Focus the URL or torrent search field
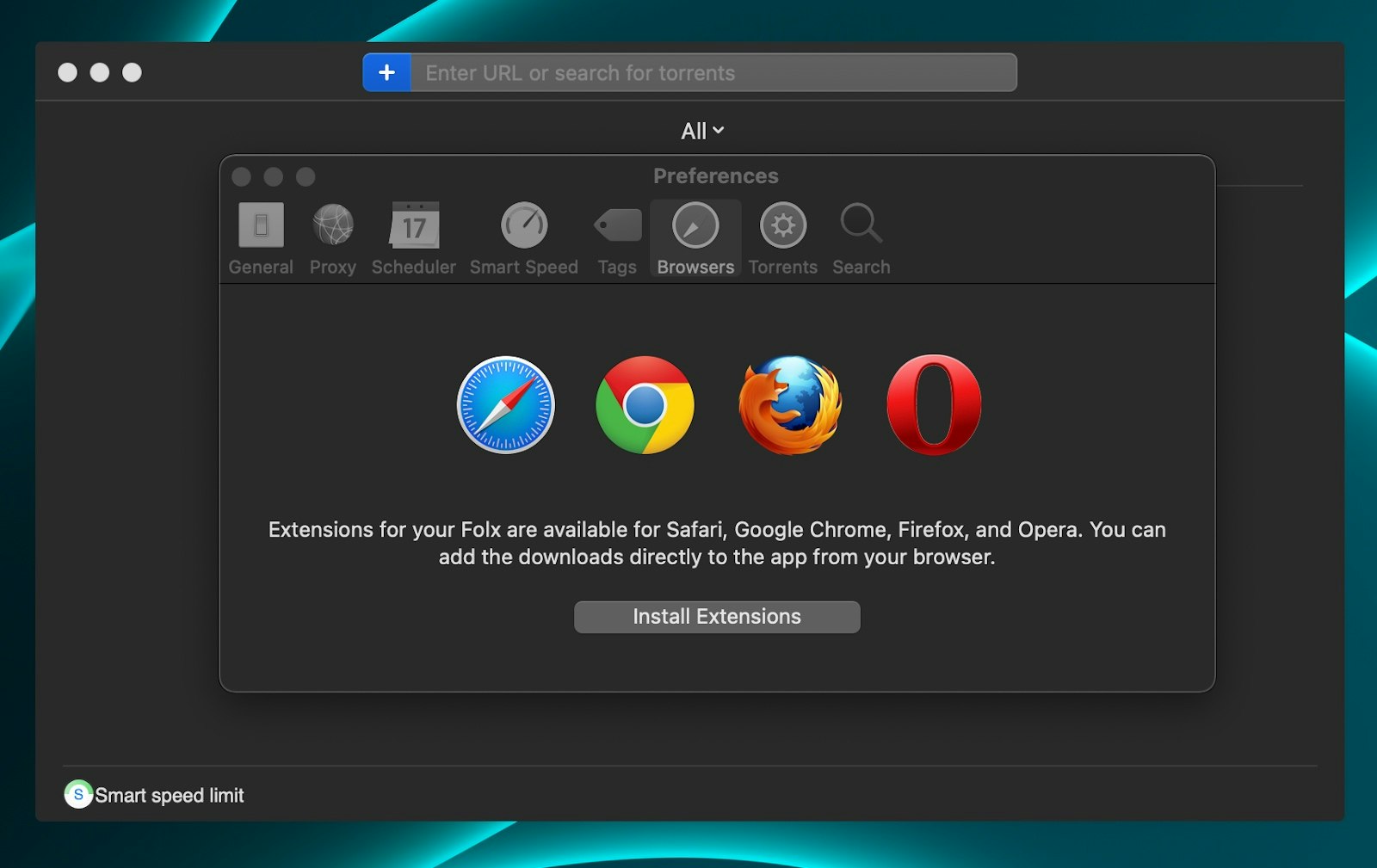 713,72
